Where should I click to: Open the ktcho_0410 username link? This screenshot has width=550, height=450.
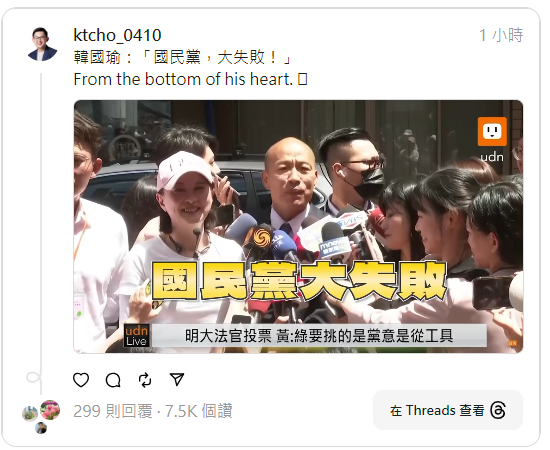[x=117, y=35]
